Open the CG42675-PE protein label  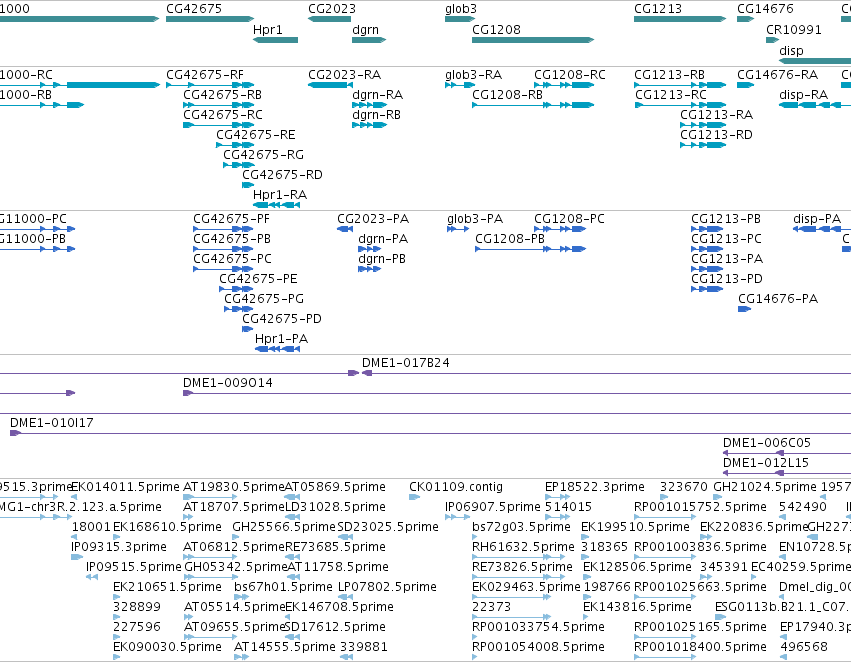tap(258, 279)
